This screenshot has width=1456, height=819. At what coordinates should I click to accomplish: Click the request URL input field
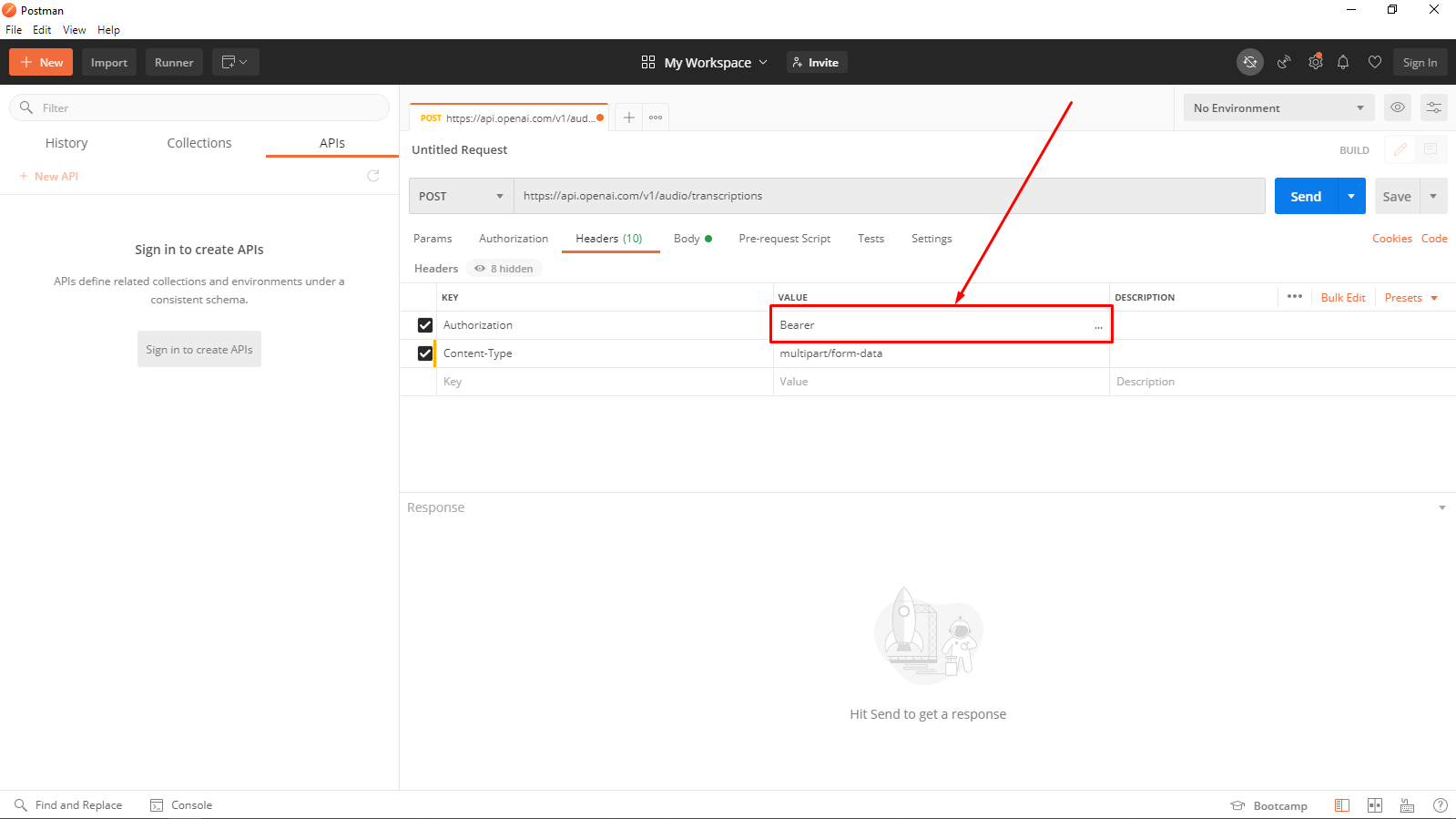(x=890, y=196)
